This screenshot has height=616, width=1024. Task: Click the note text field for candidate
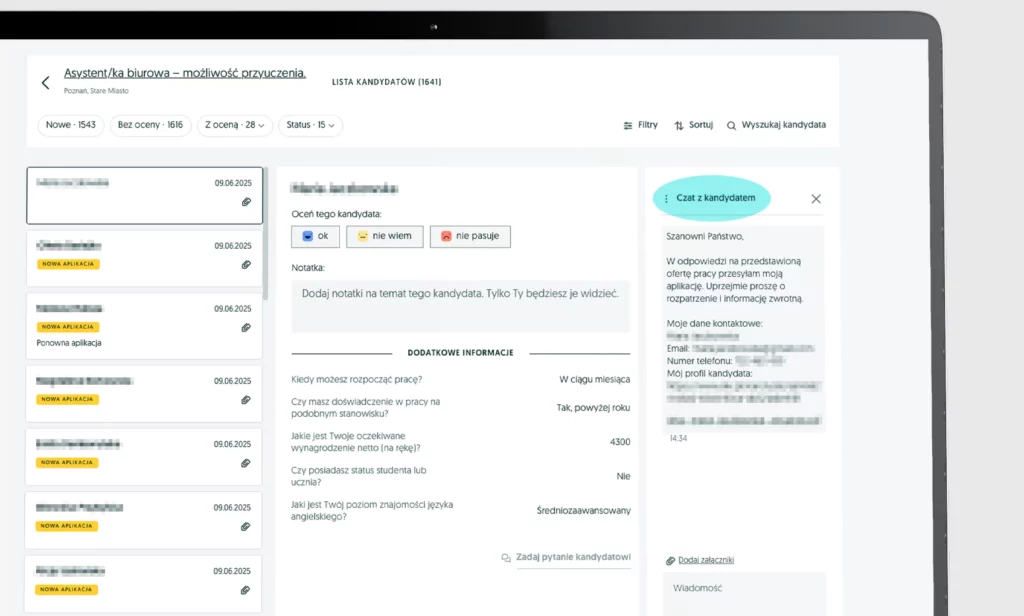tap(460, 305)
